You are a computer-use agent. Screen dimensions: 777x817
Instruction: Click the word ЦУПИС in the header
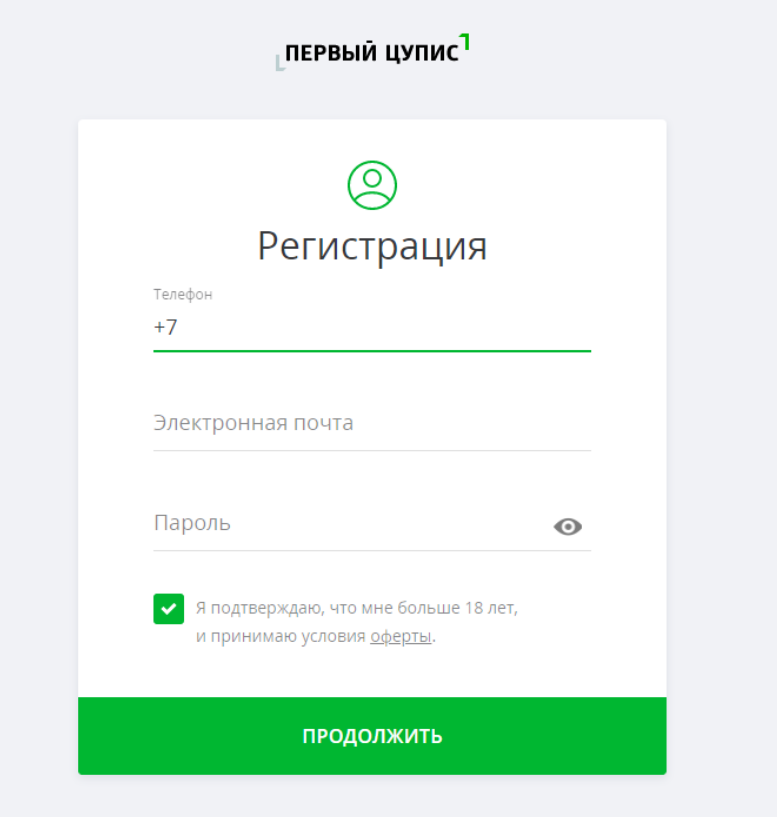(422, 53)
